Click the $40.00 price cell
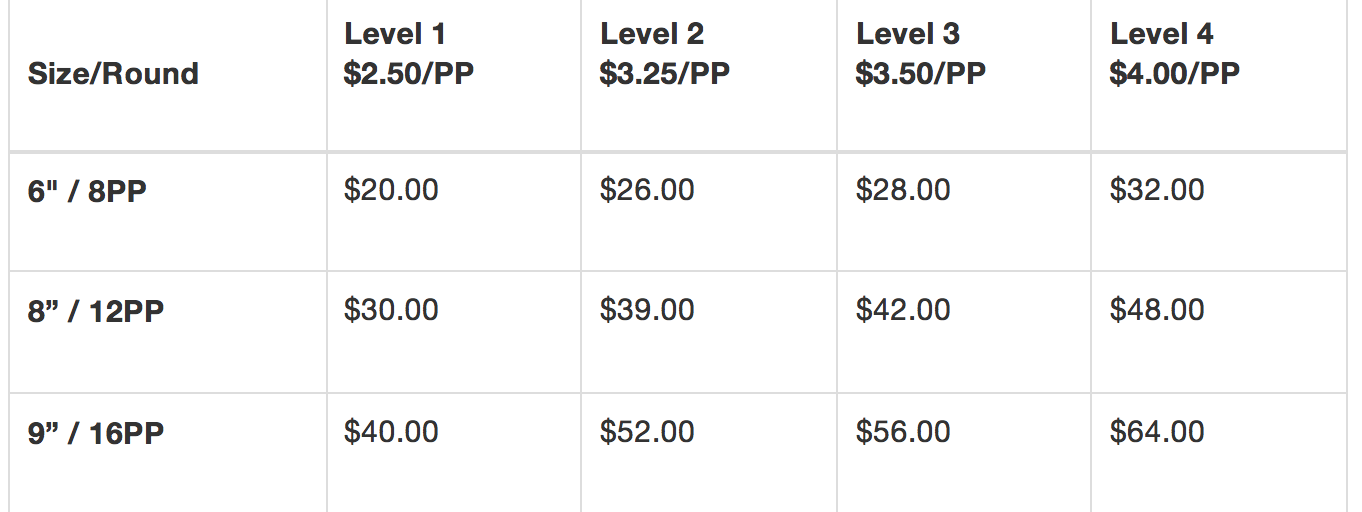The height and width of the screenshot is (512, 1362). click(x=391, y=432)
